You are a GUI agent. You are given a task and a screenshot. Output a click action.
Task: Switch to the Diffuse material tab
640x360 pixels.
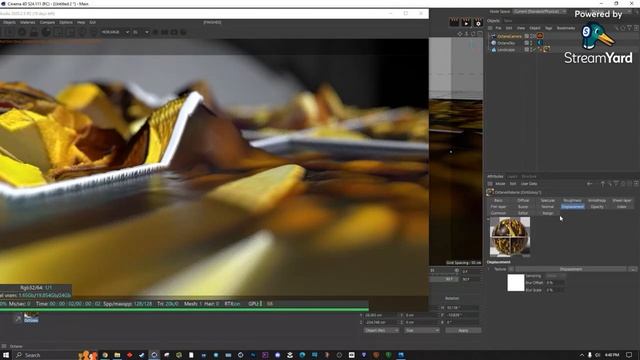(523, 200)
